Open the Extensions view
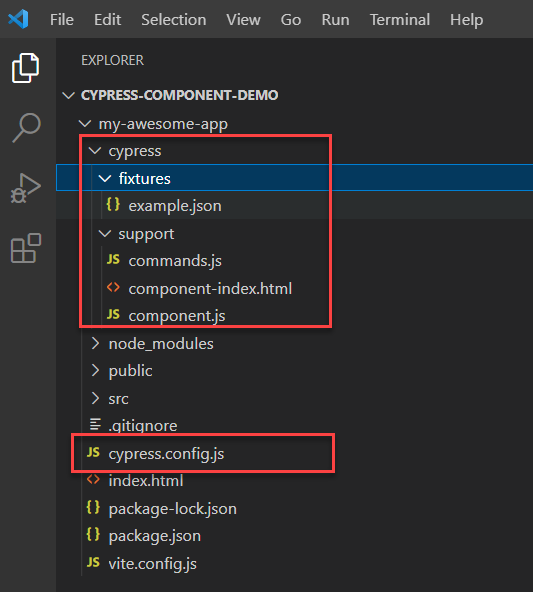Viewport: 533px width, 592px height. click(x=26, y=248)
